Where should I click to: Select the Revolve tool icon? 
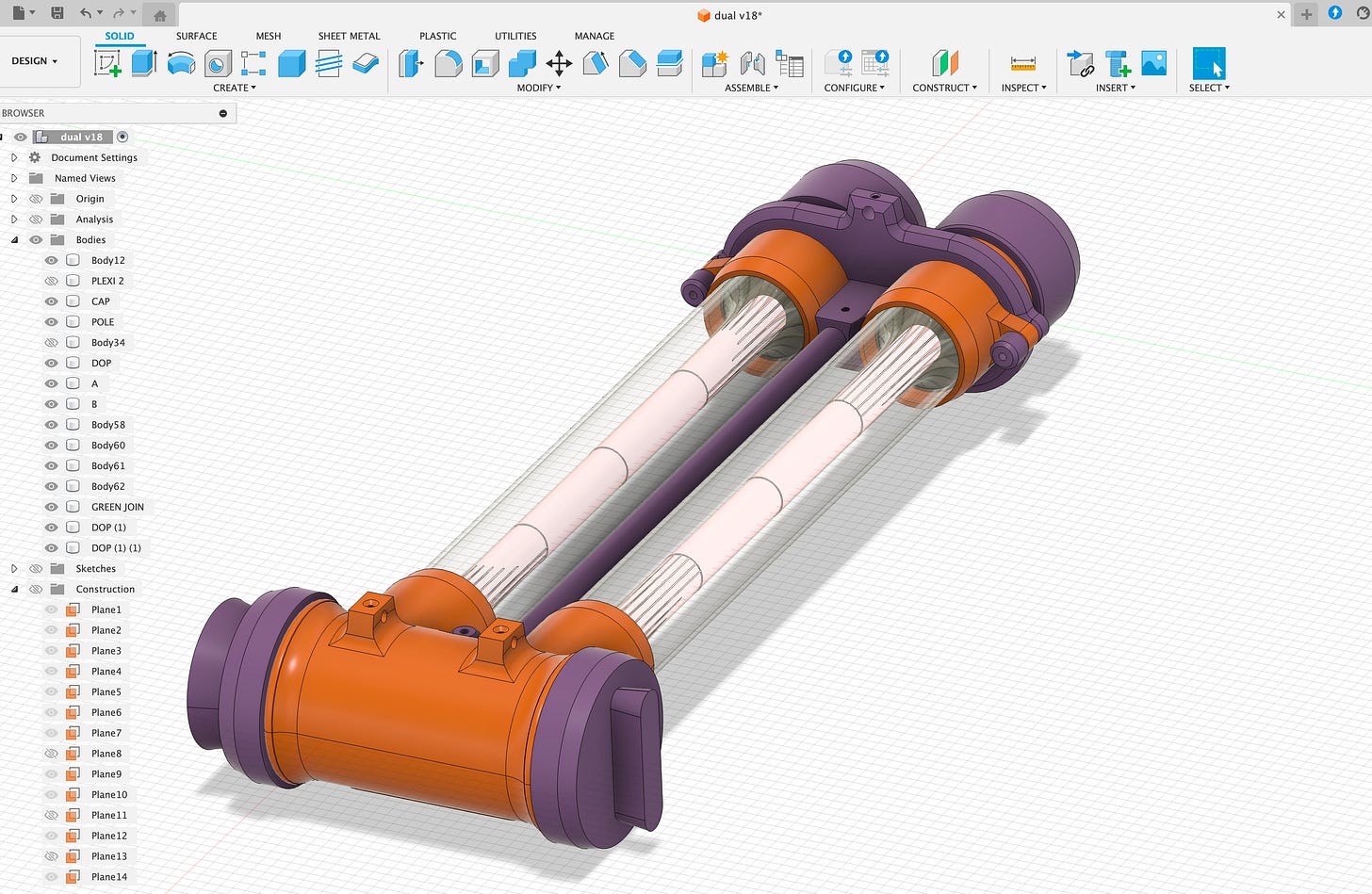[181, 63]
